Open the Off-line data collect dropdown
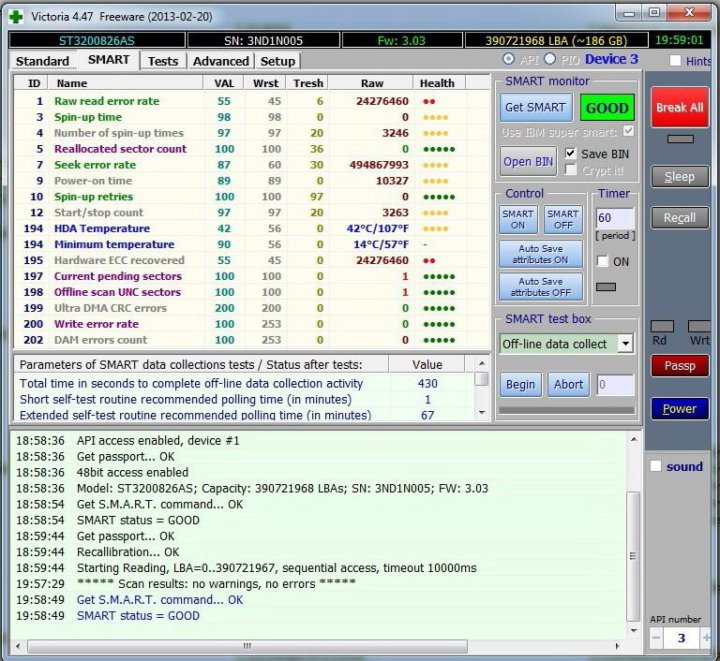The height and width of the screenshot is (661, 720). point(625,344)
